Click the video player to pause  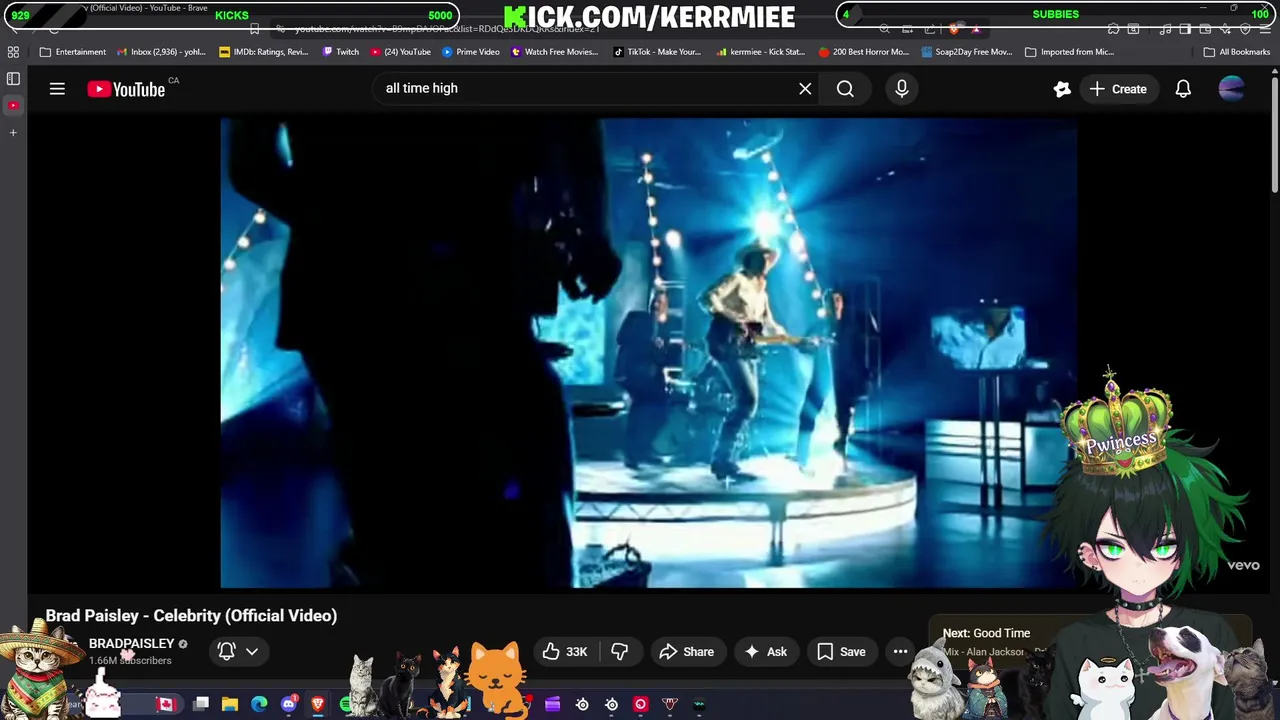tap(648, 353)
